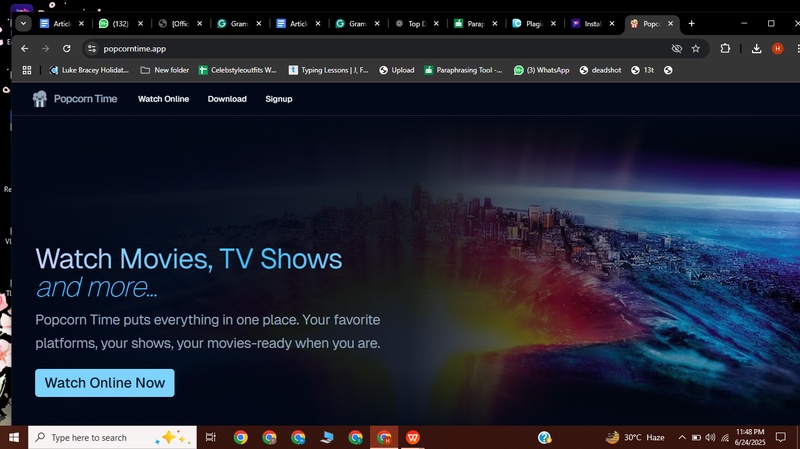Show hidden system tray icons chevron
Screen dimensions: 800x449
point(682,437)
